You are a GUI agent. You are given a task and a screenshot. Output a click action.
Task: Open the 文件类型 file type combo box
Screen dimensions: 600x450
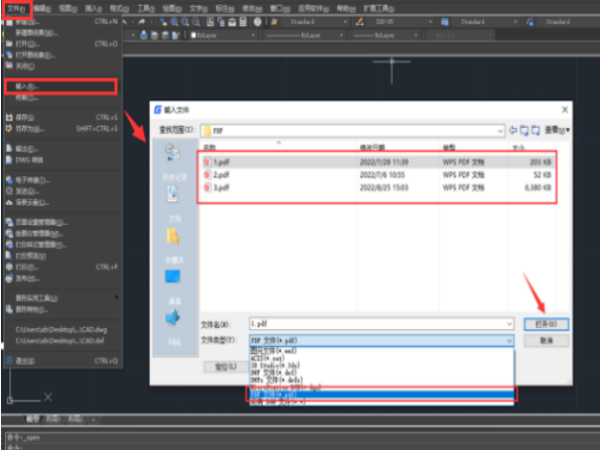pos(380,340)
